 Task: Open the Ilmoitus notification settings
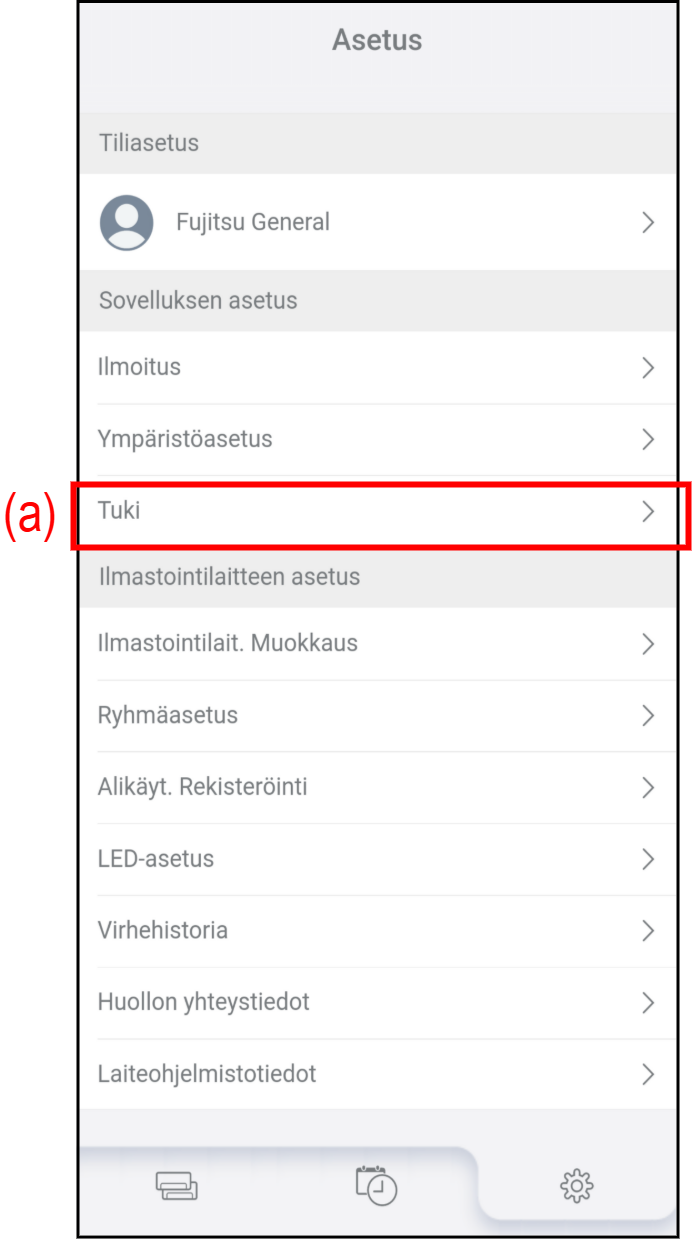140,367
